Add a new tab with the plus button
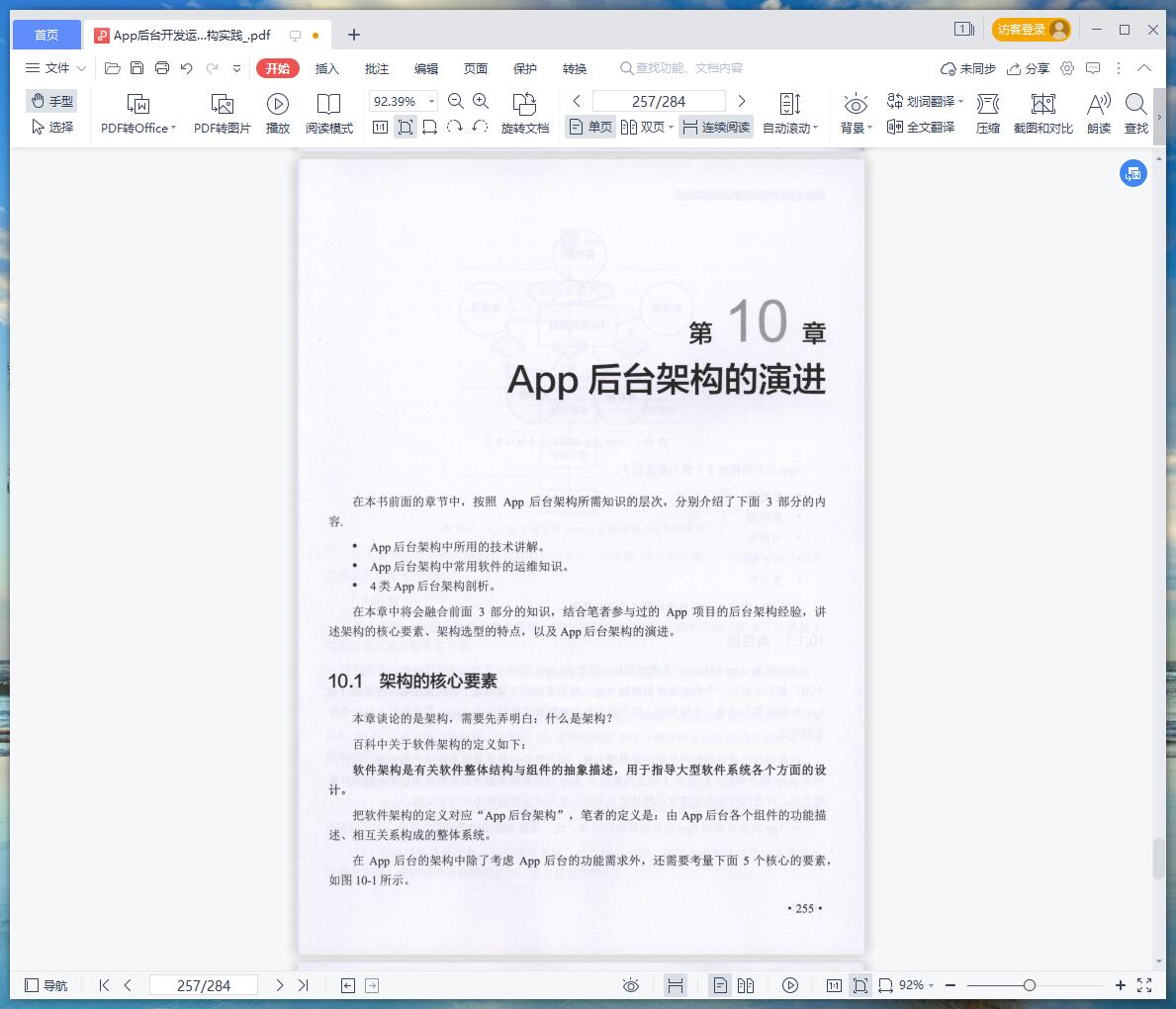 tap(354, 35)
